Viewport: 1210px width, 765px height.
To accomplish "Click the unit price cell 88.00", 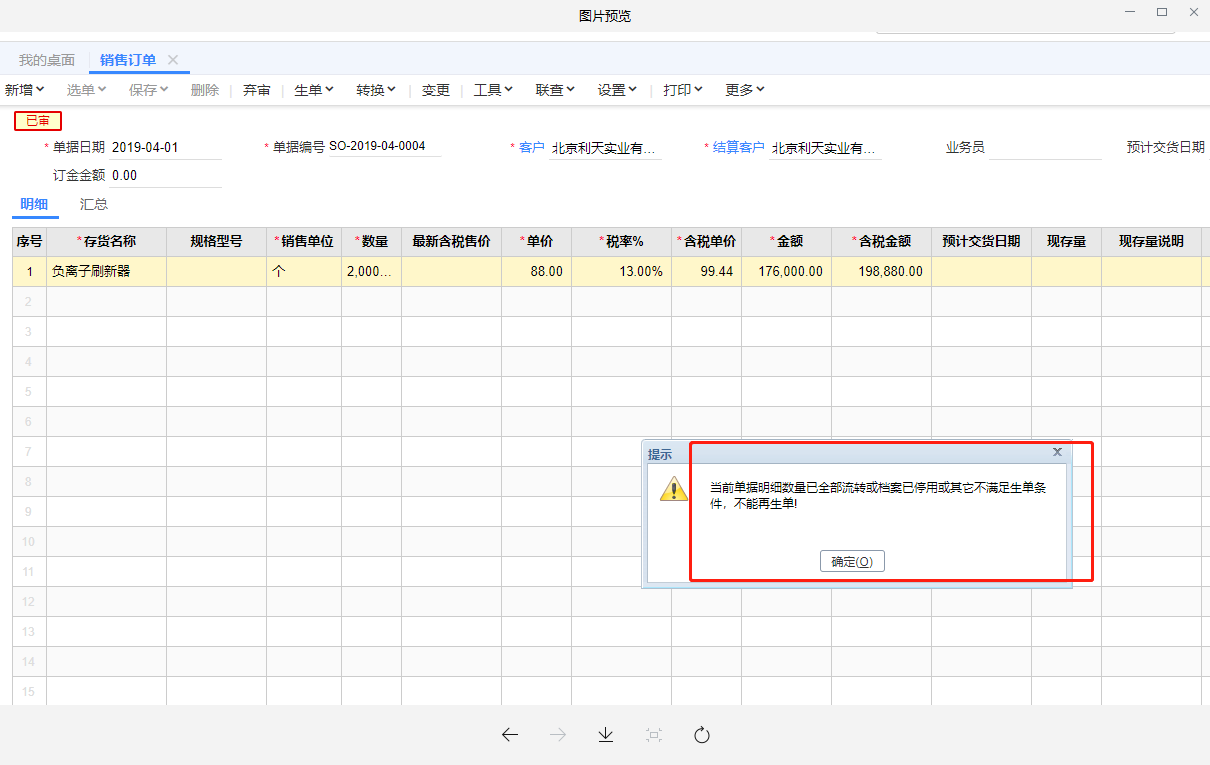I will [536, 271].
